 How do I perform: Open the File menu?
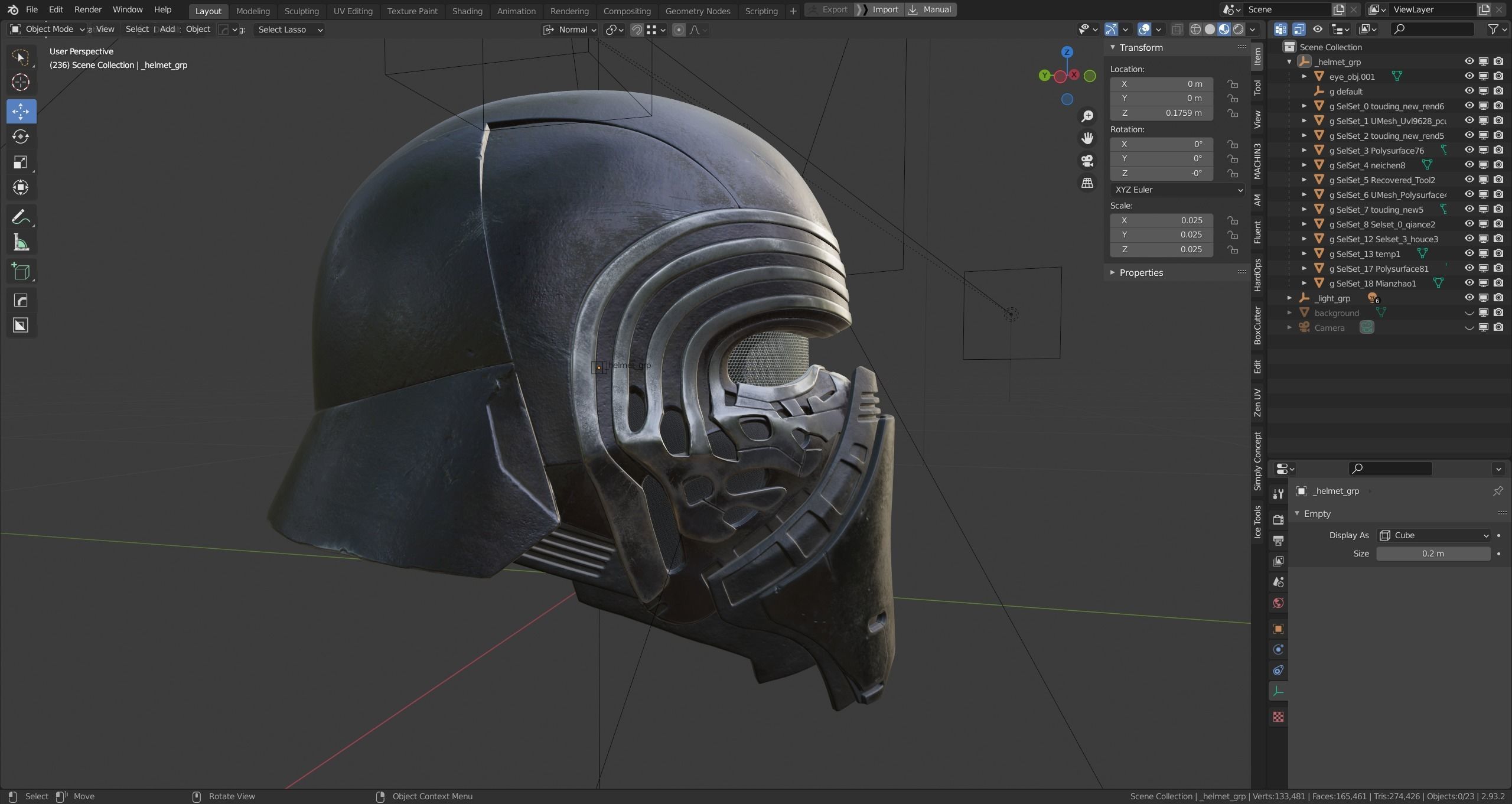point(32,9)
